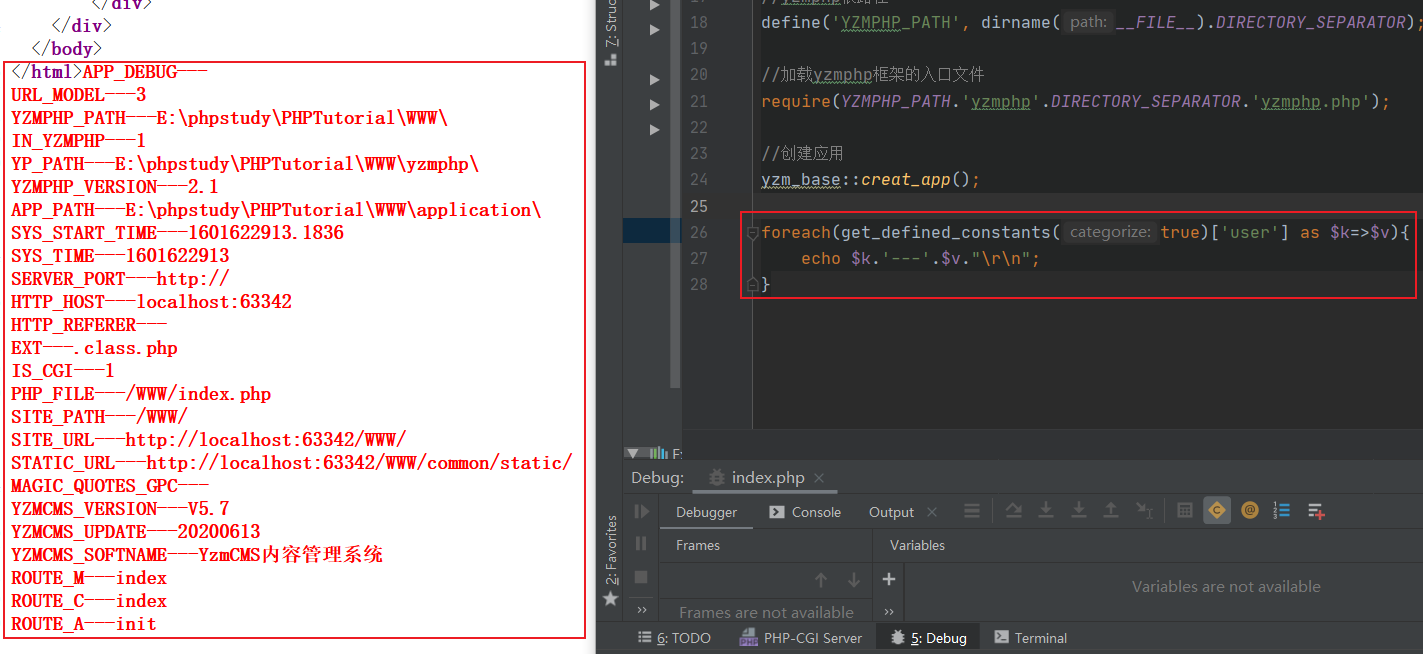Click fold end marker at line 28
1423x654 pixels.
pos(753,284)
